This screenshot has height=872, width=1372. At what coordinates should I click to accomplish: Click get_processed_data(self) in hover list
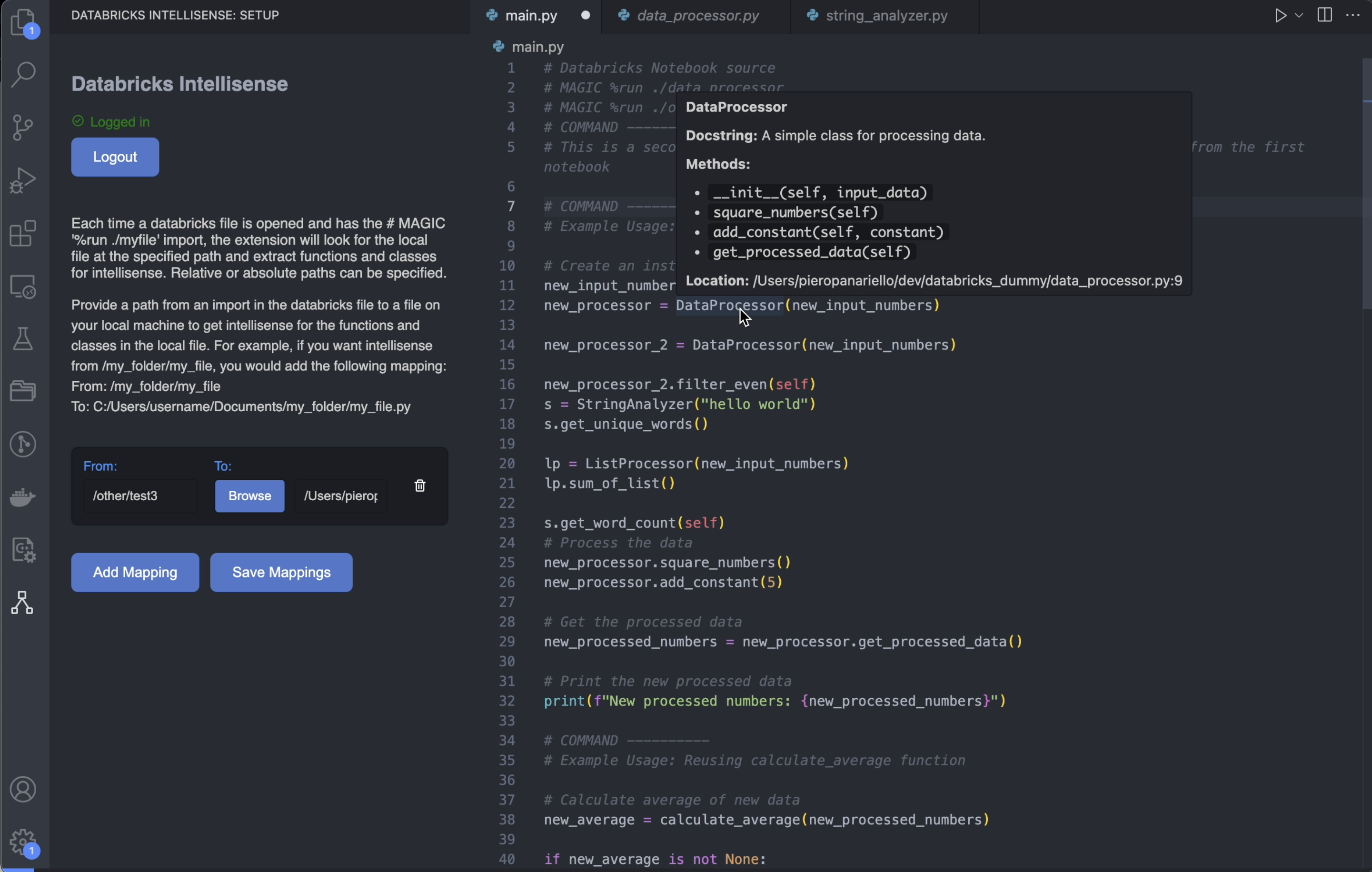coord(812,252)
